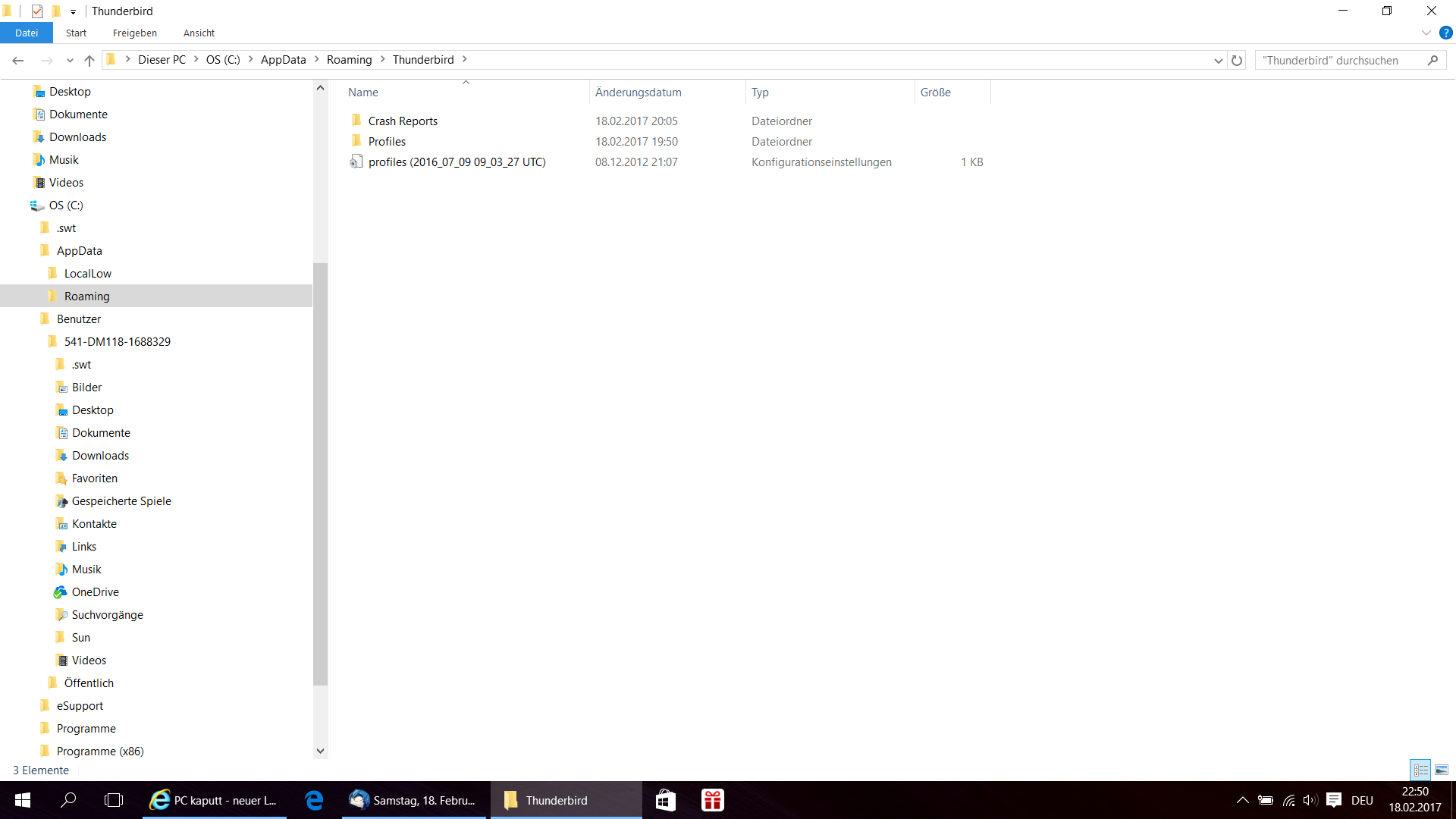Refresh the Thunderbird folder view
The width and height of the screenshot is (1456, 819).
click(1237, 61)
